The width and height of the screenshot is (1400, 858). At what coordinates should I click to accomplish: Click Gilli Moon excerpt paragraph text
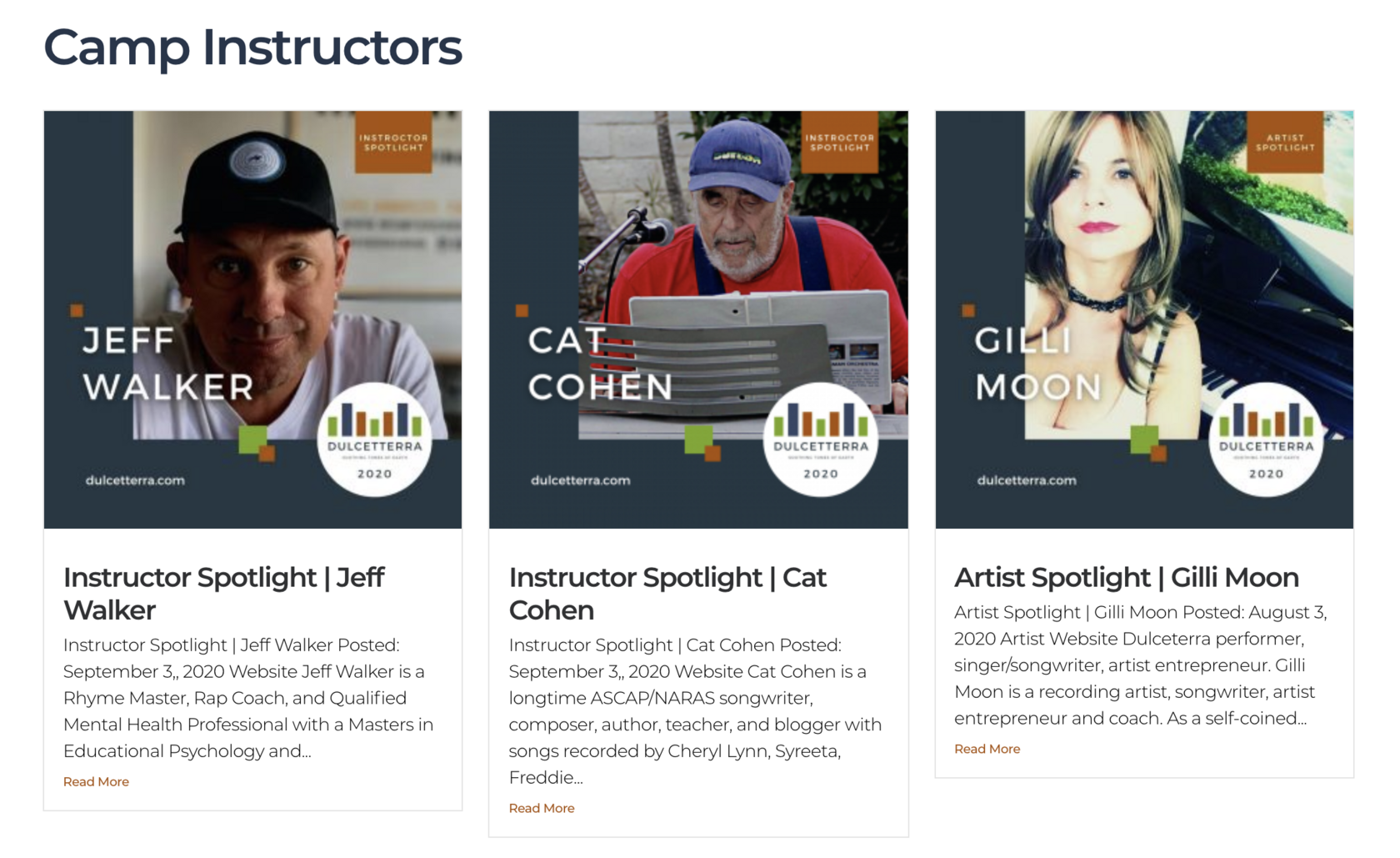[x=1140, y=665]
